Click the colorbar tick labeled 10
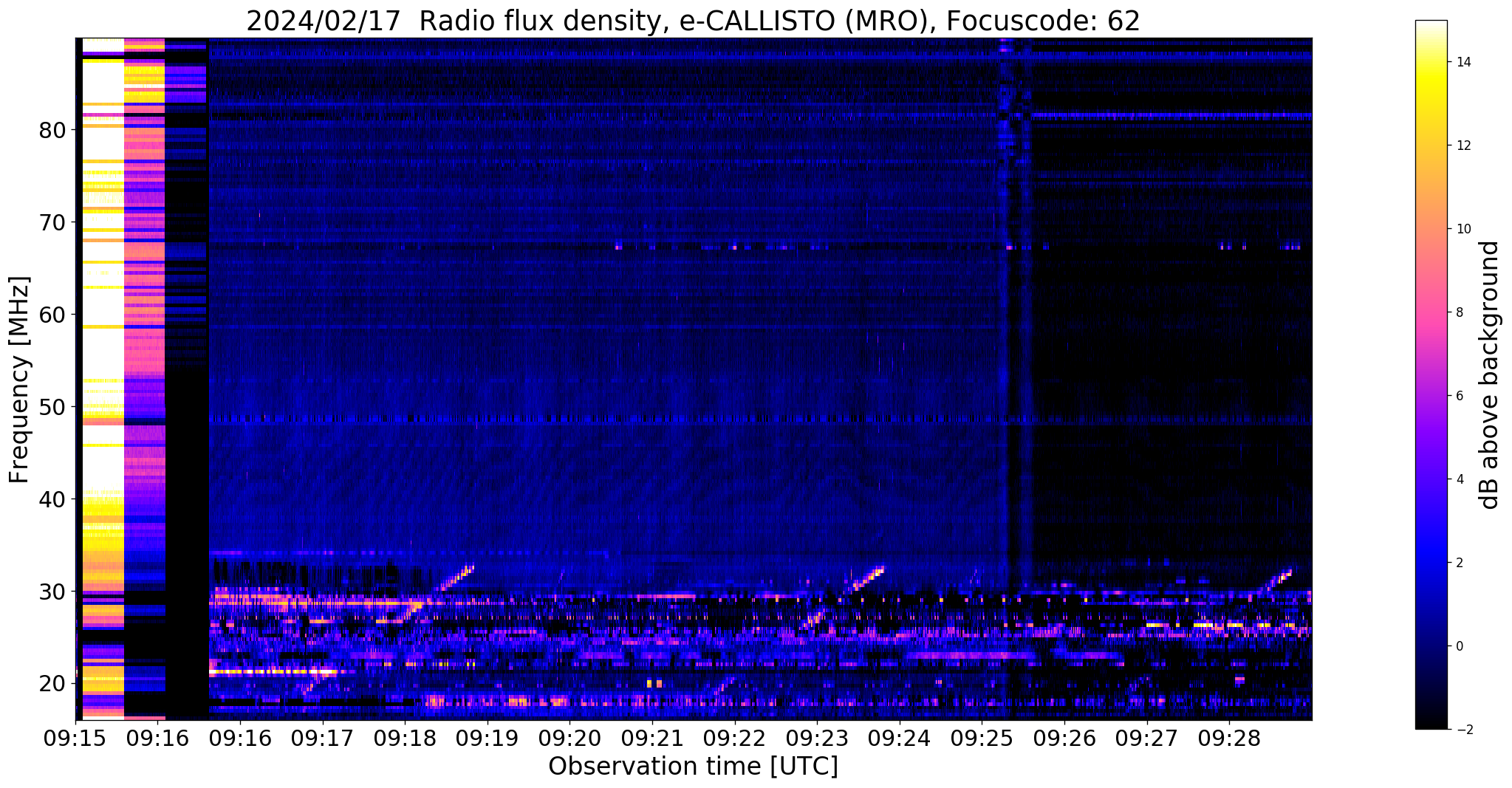Viewport: 1512px width, 788px height. point(1462,229)
